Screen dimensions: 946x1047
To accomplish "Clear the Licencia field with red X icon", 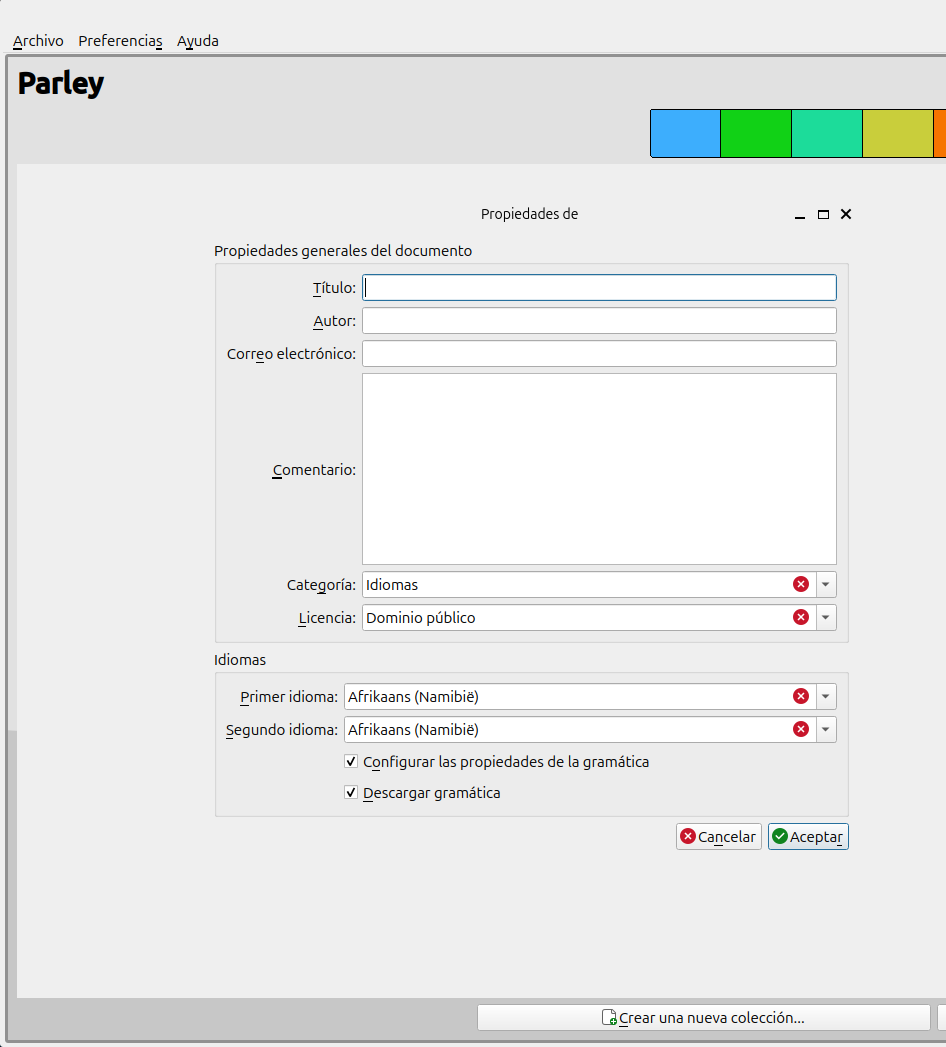I will [800, 618].
